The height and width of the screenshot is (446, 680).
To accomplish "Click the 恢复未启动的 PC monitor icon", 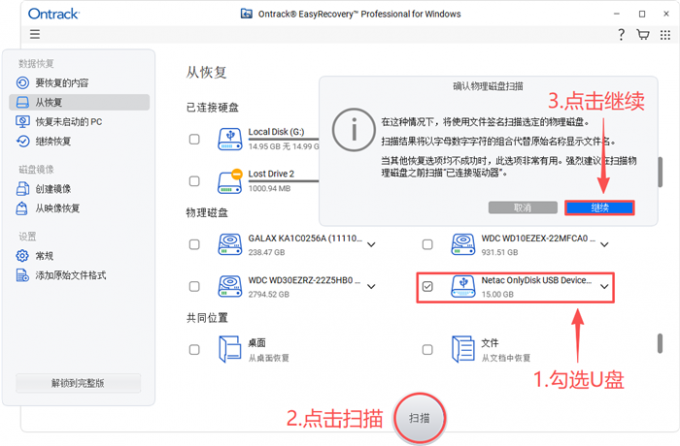I will tap(23, 121).
